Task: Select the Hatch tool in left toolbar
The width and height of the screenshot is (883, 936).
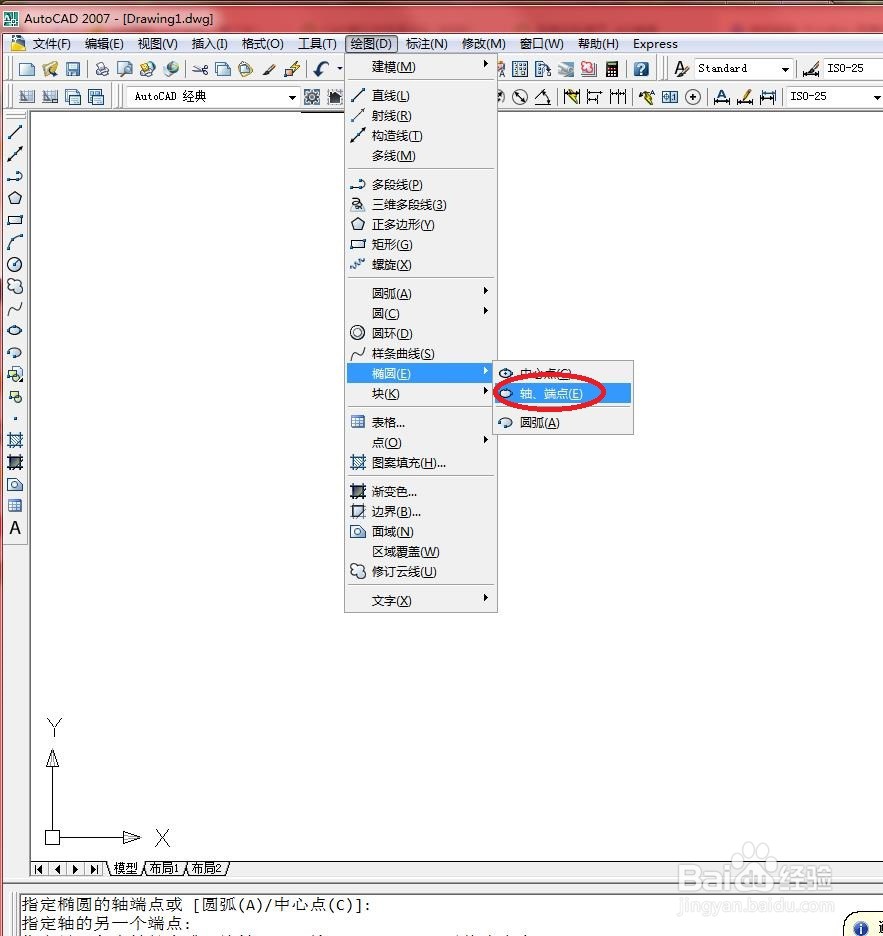Action: tap(15, 441)
